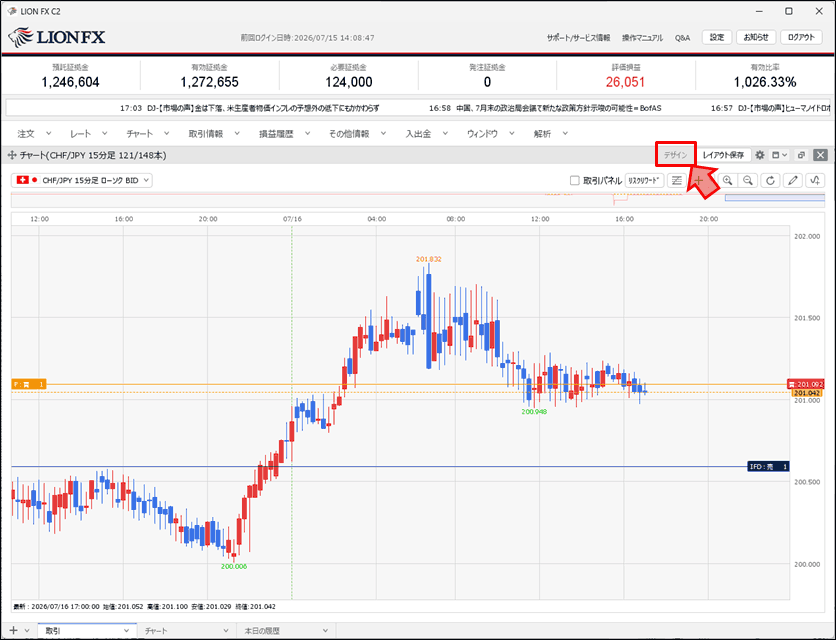
Task: Open the 取引情報 menu
Action: [x=206, y=133]
